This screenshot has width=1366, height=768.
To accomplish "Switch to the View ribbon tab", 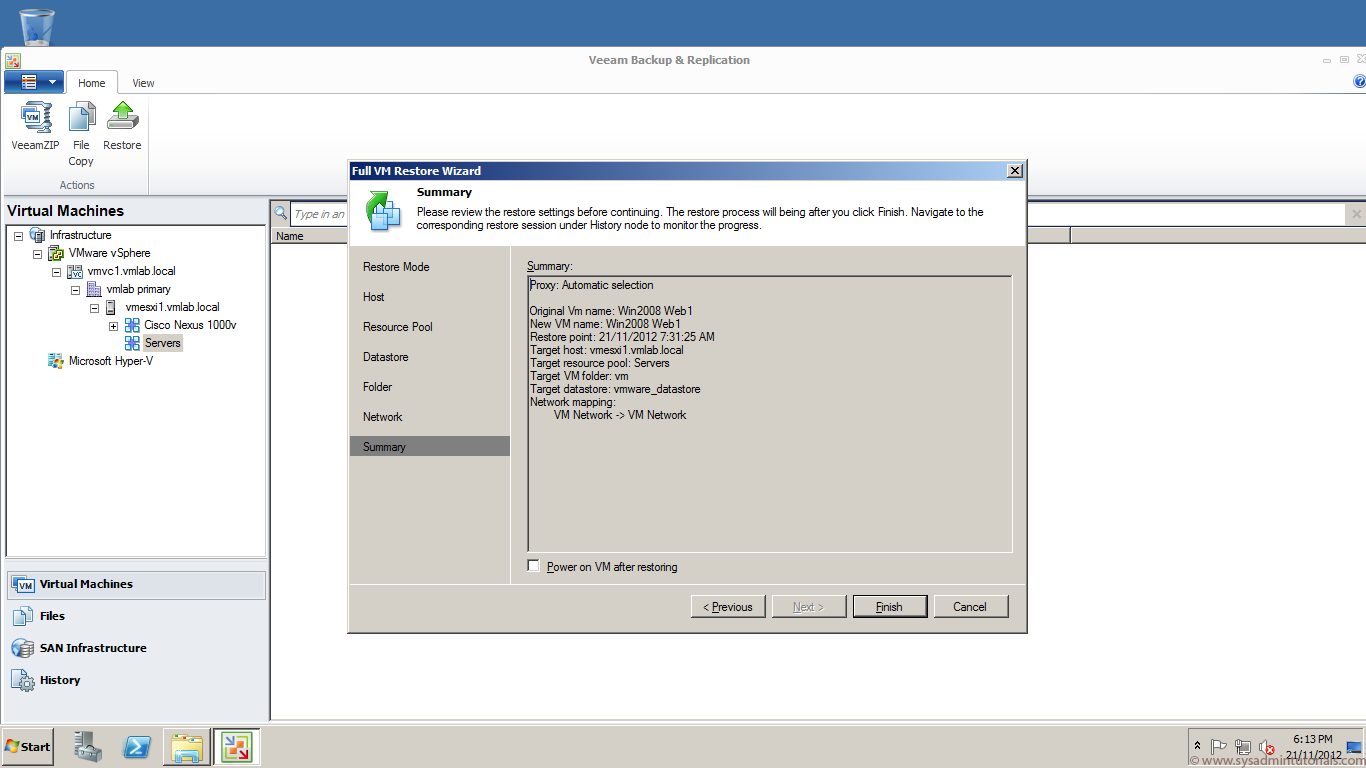I will tap(143, 83).
